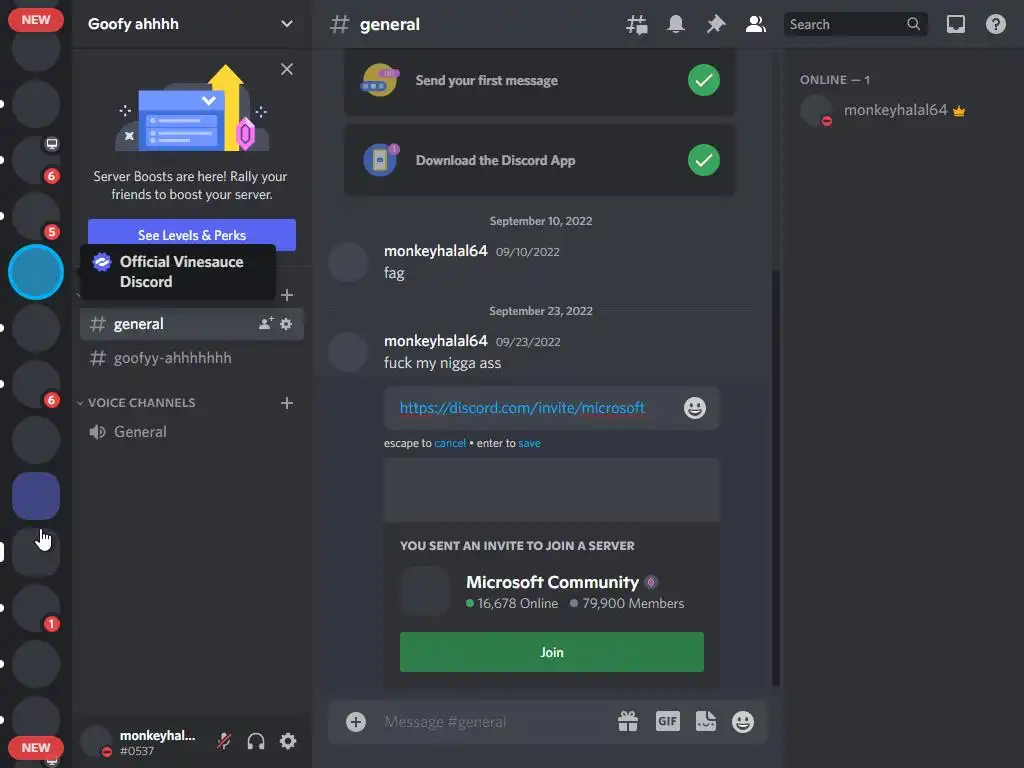This screenshot has width=1024, height=768.
Task: Click the Search field in header
Action: tap(854, 24)
